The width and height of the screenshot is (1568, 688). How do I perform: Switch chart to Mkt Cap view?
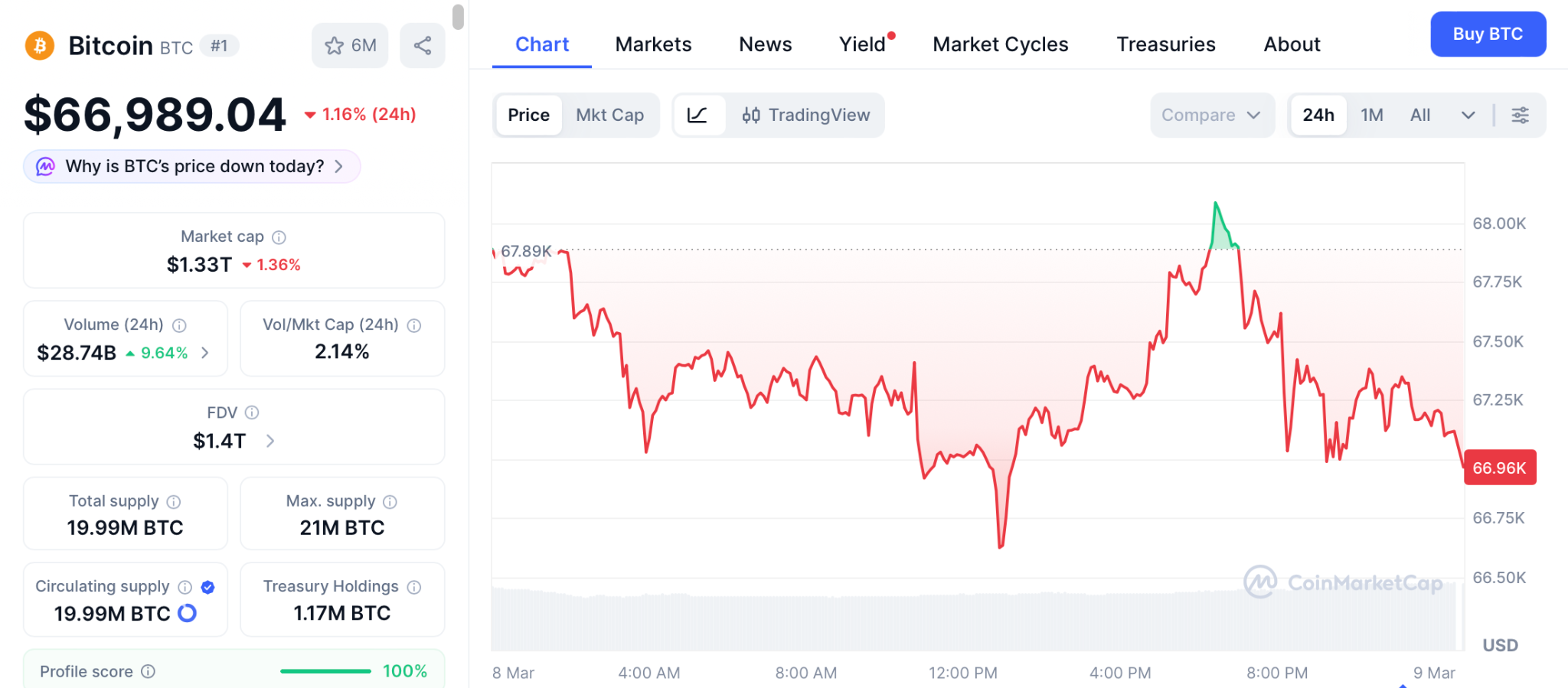[609, 116]
